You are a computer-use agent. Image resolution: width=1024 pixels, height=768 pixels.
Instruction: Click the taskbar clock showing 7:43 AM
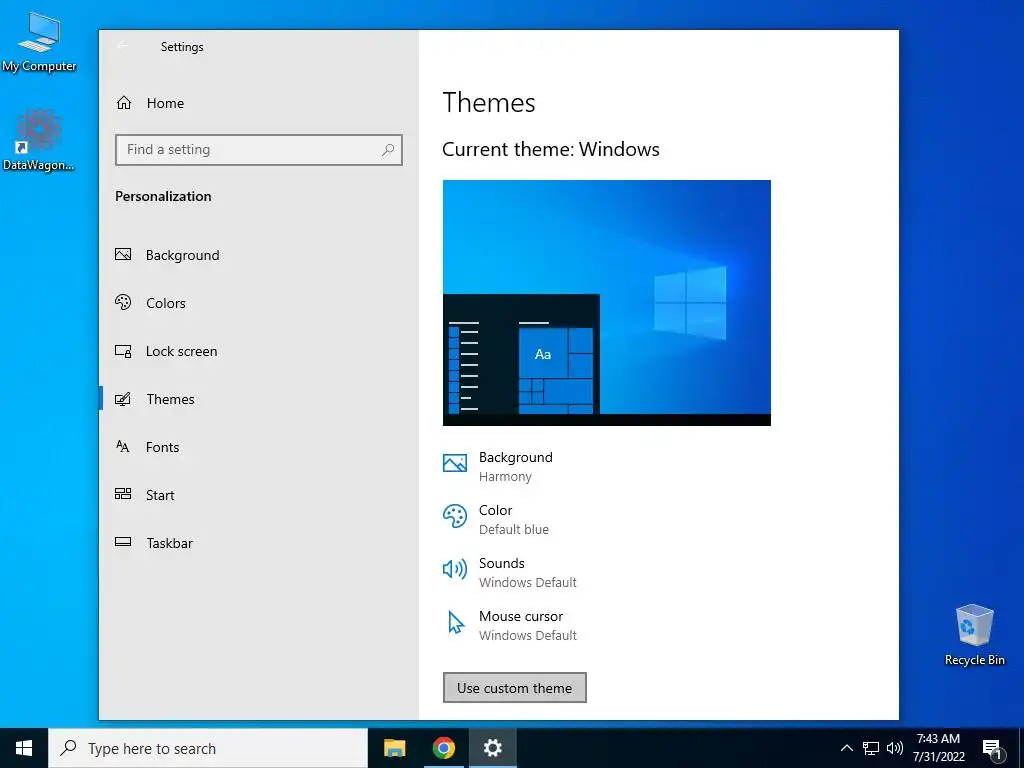938,748
